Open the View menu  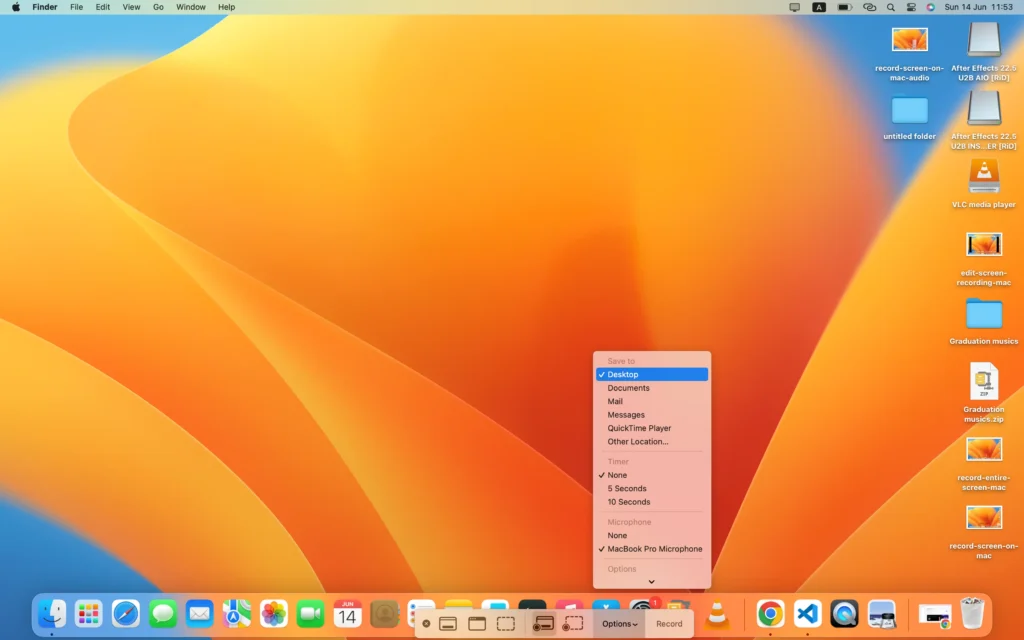coord(131,7)
